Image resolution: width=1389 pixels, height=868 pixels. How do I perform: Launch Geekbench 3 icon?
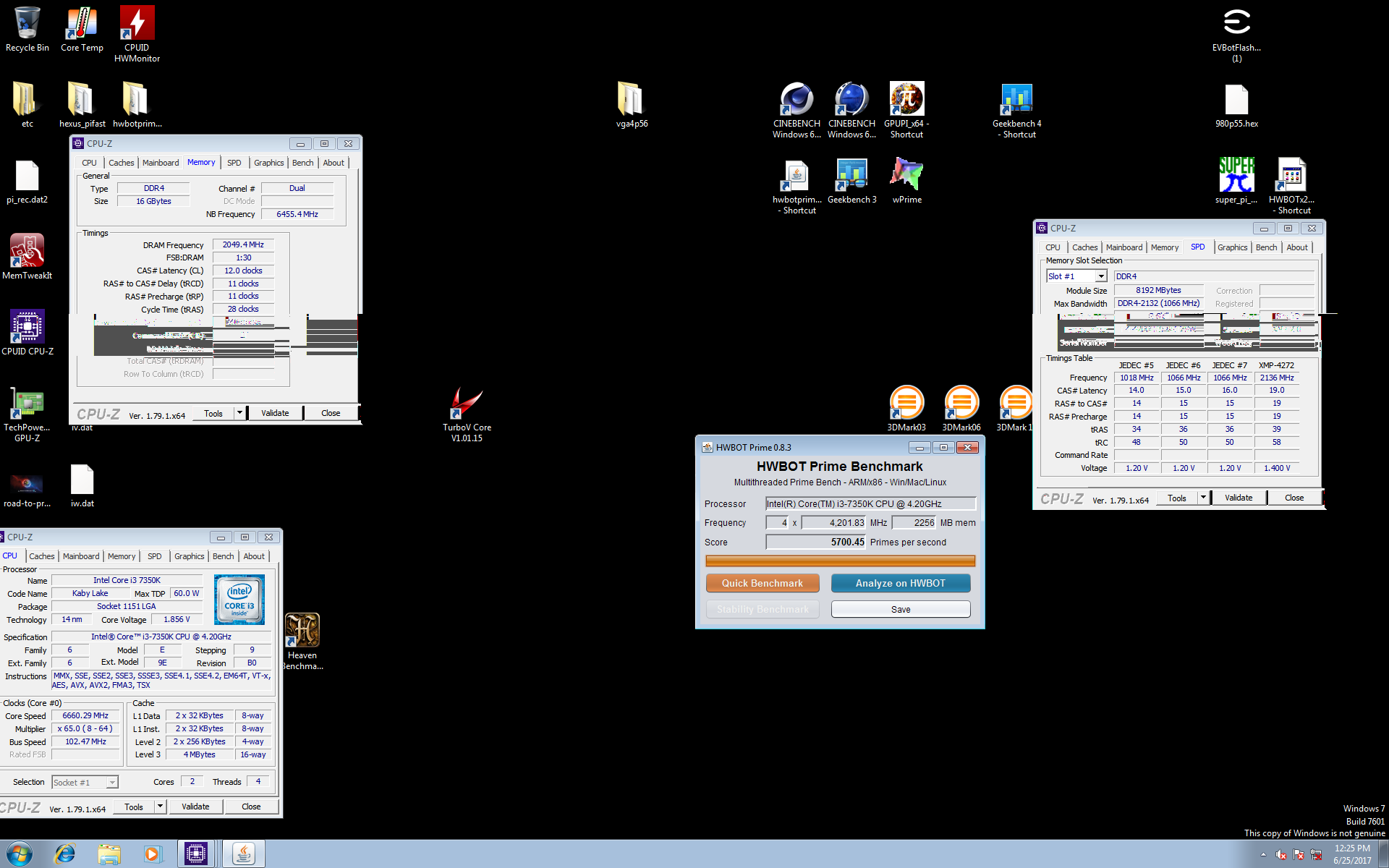852,182
